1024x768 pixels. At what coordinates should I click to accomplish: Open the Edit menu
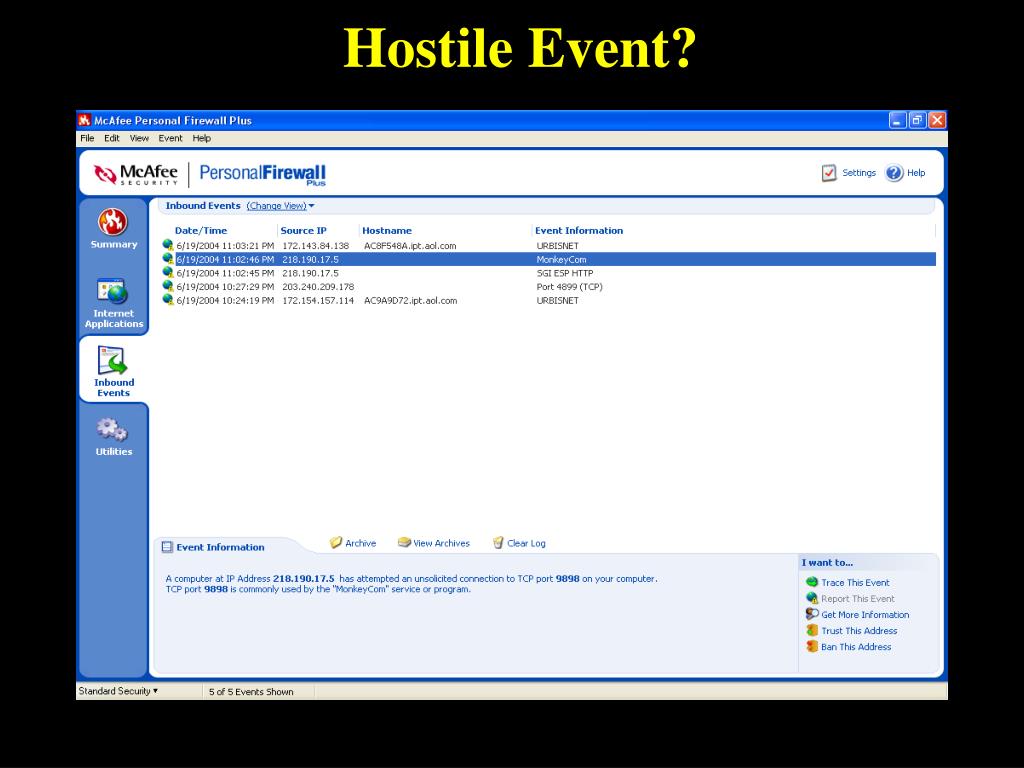tap(112, 138)
